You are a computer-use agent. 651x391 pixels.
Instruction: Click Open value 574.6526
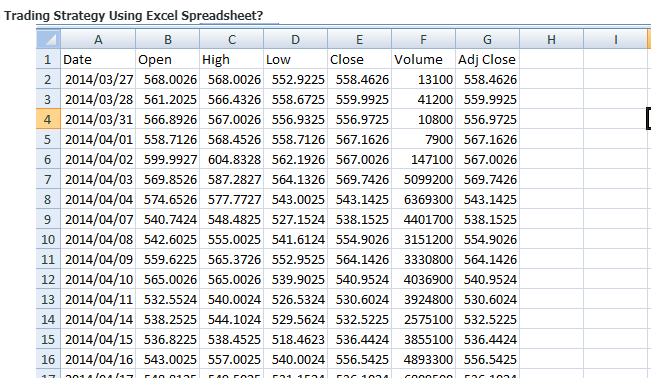pyautogui.click(x=168, y=199)
